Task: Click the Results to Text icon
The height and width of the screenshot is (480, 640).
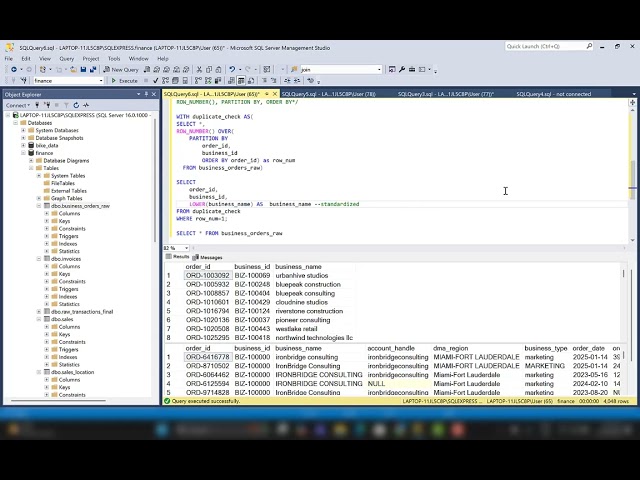Action: click(x=231, y=81)
